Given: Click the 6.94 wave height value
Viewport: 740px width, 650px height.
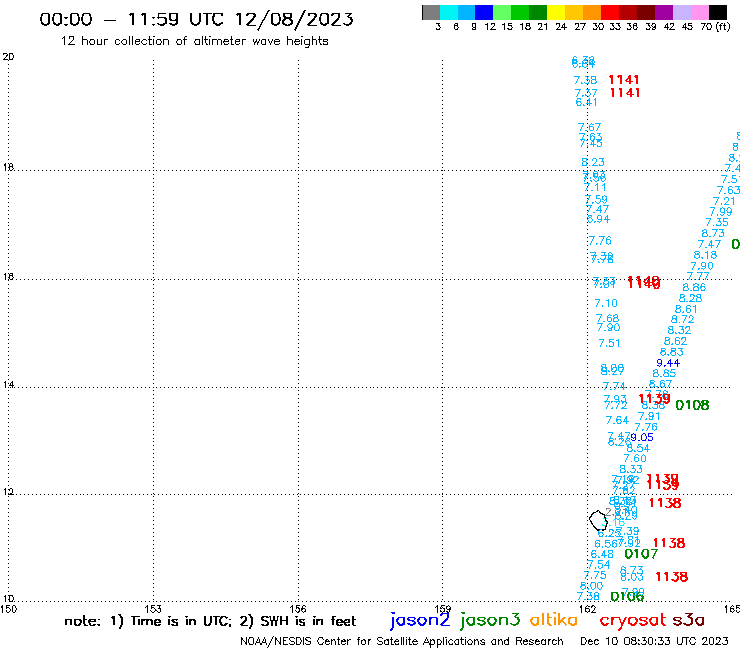Looking at the screenshot, I should (598, 219).
